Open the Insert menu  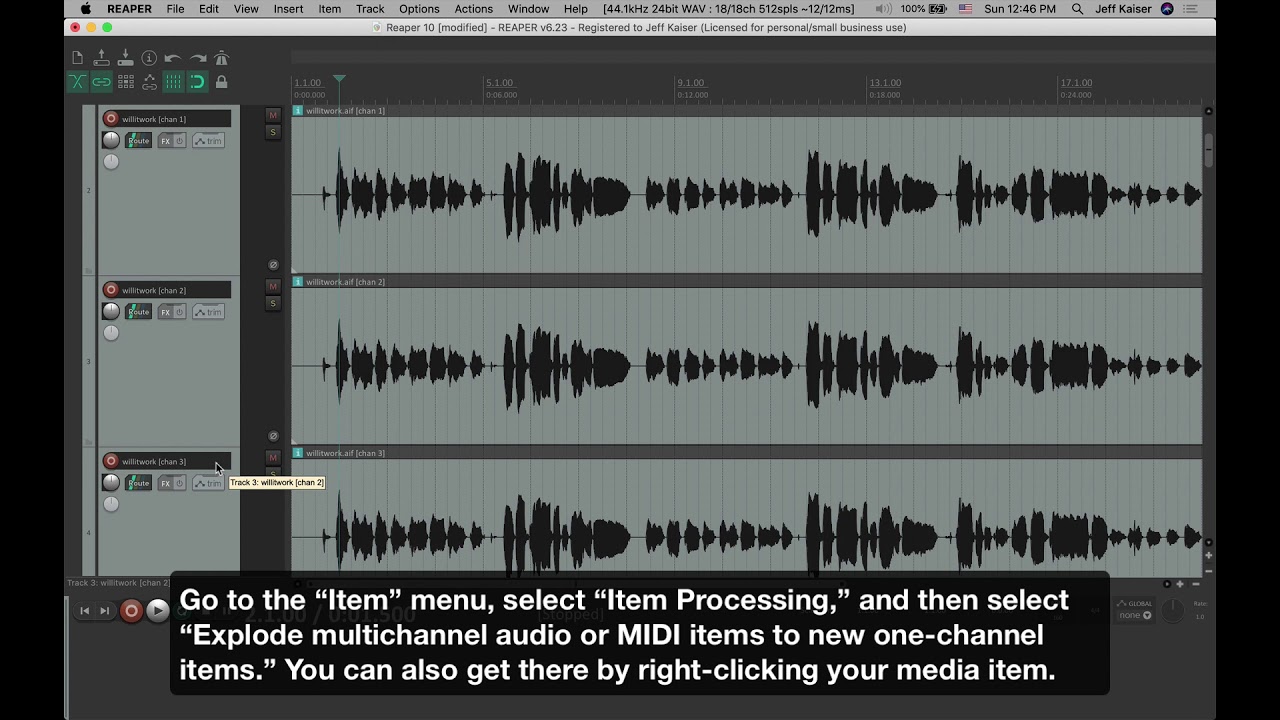[288, 9]
